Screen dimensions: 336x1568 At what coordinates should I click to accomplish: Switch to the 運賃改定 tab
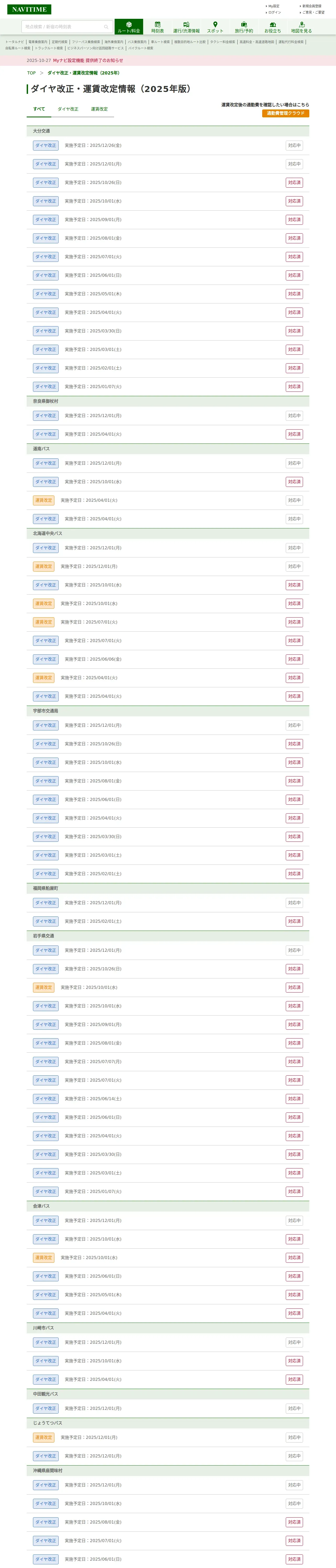coord(99,109)
